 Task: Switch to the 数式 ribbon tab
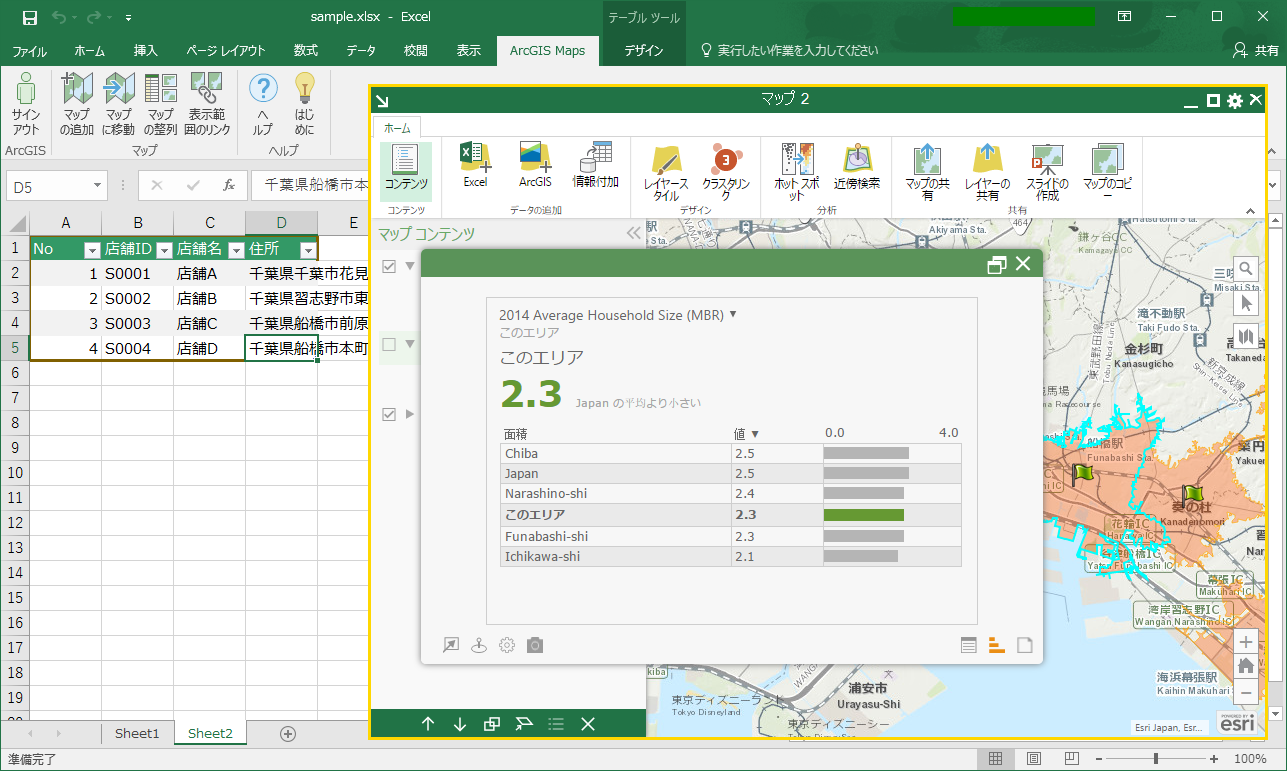(306, 51)
